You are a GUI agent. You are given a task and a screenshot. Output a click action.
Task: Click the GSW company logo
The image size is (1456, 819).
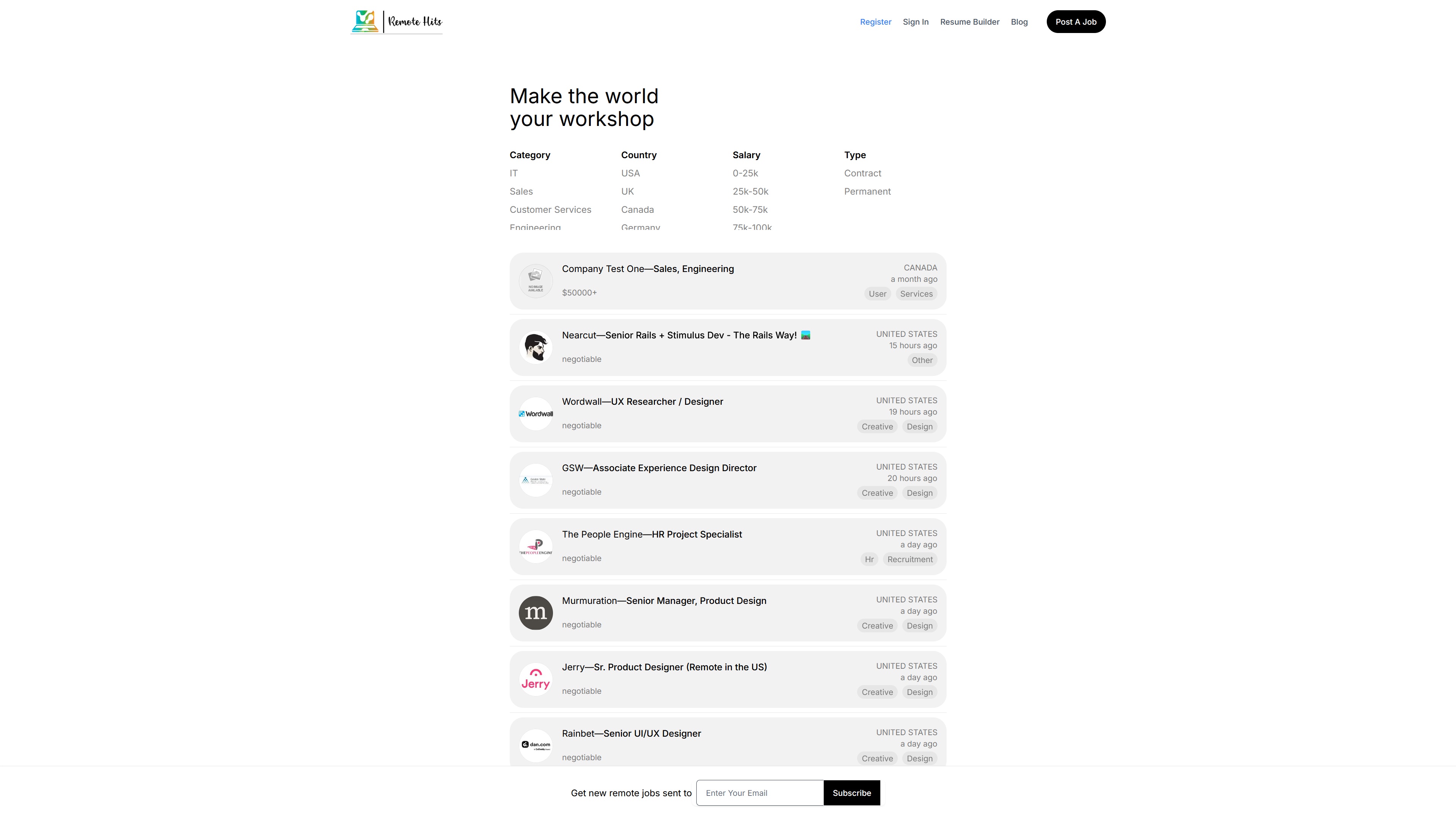pos(535,480)
